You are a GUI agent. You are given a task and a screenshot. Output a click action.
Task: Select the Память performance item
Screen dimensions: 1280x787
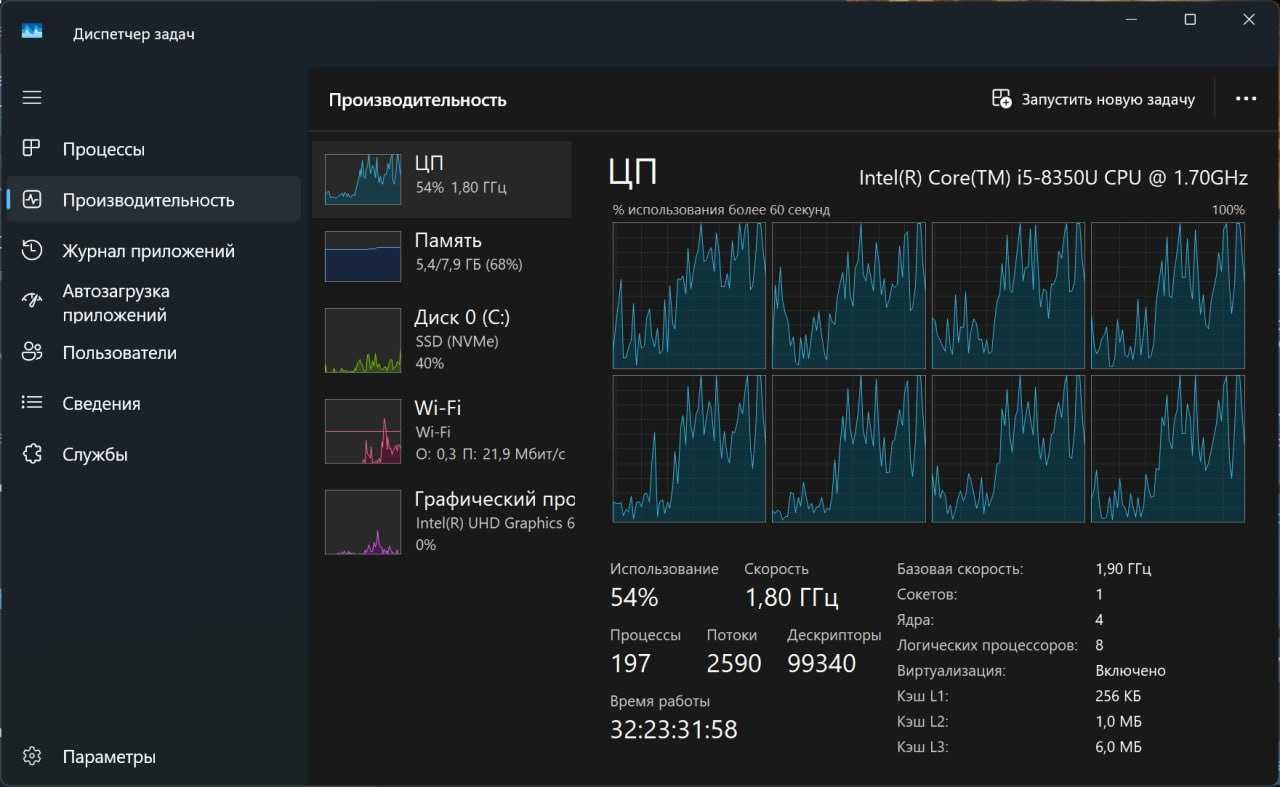(442, 256)
